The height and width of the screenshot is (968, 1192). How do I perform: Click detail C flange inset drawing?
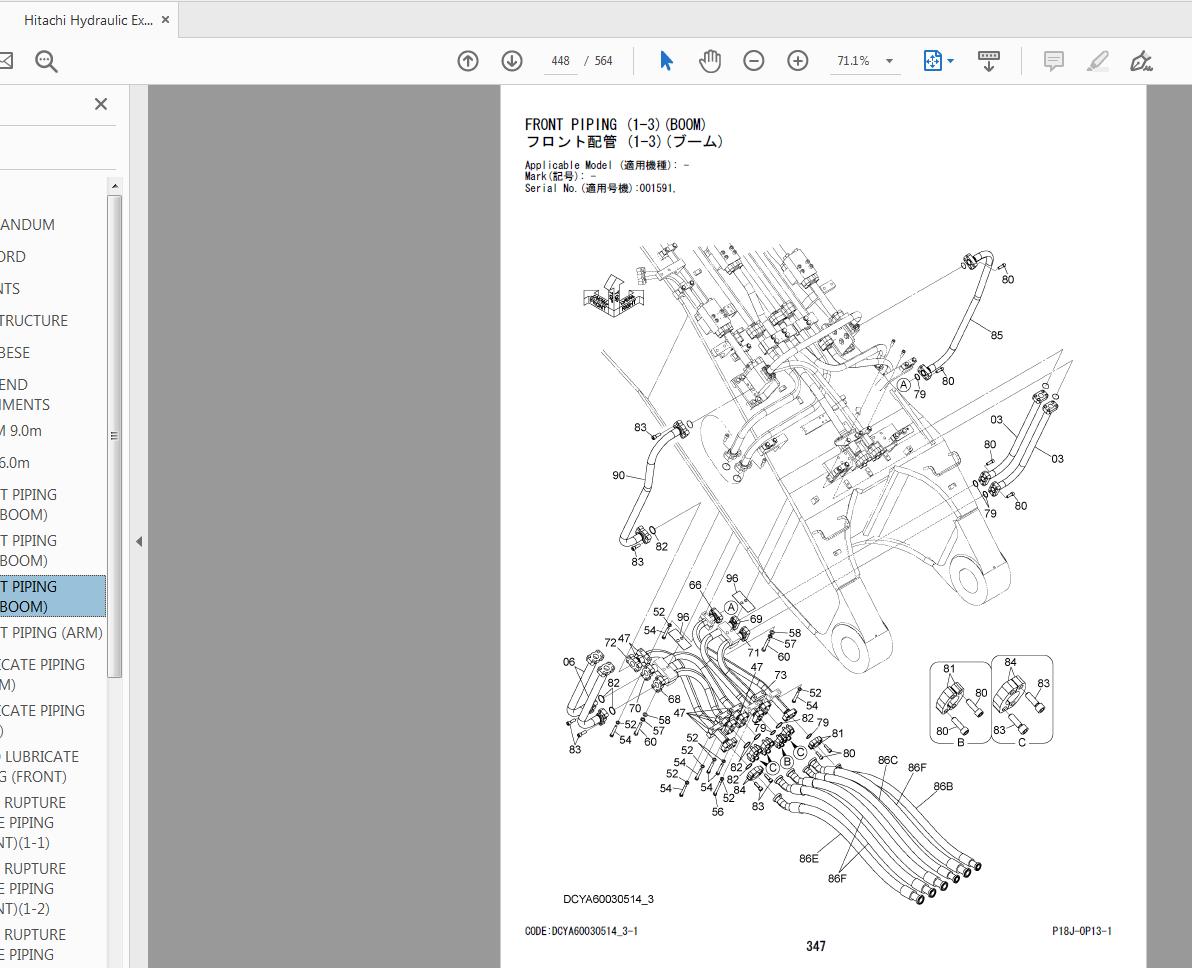tap(1022, 700)
